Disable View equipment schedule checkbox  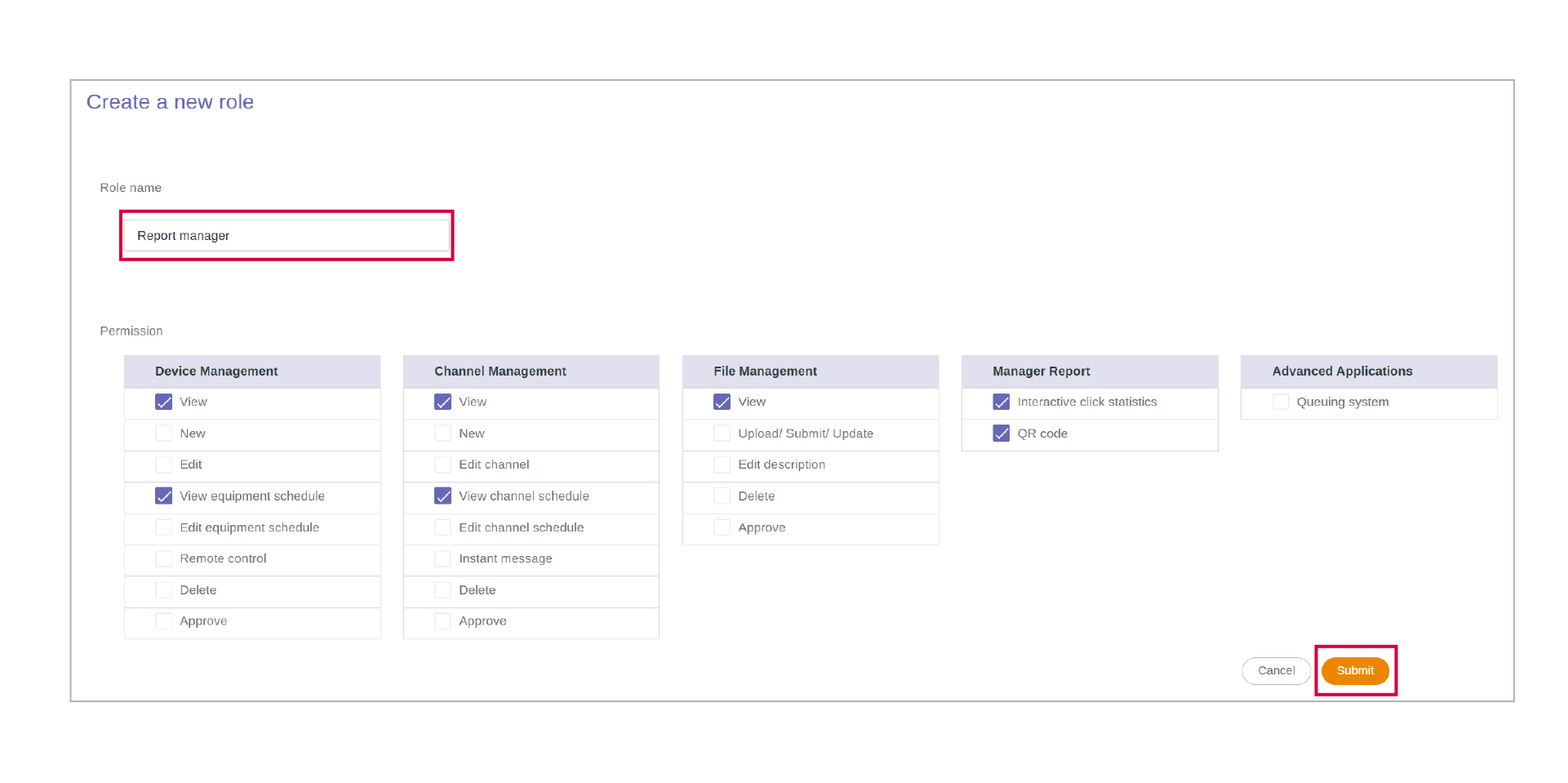(x=163, y=496)
